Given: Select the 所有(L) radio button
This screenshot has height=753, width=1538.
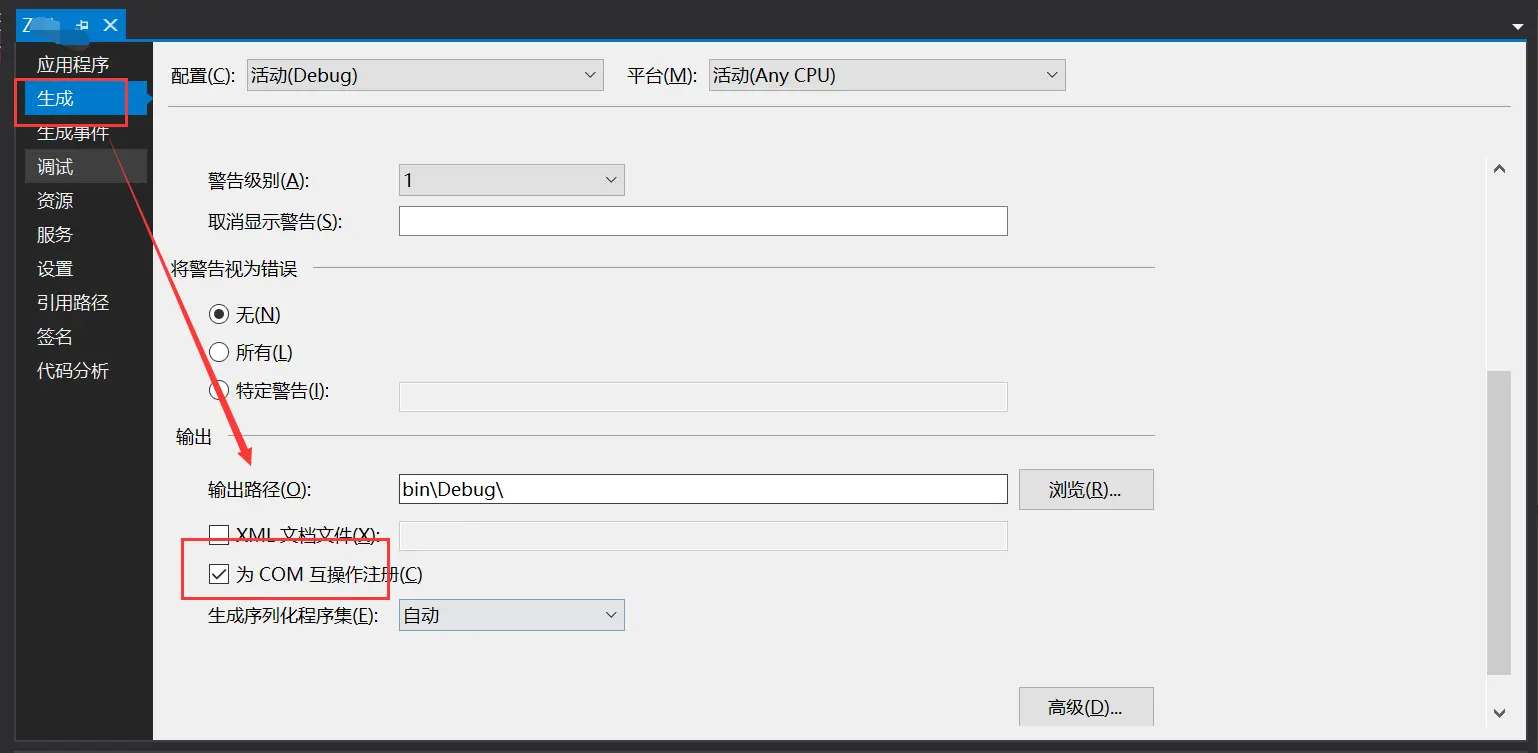Looking at the screenshot, I should coord(219,353).
